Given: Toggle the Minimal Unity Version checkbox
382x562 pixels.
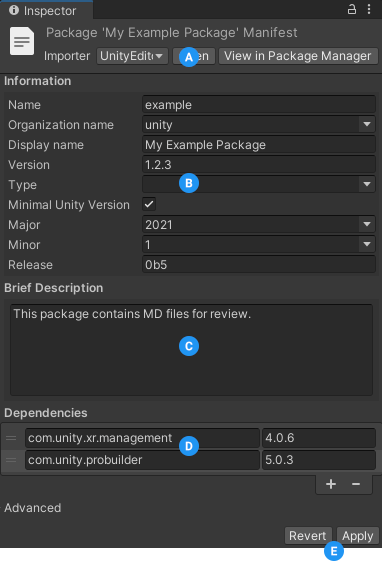Looking at the screenshot, I should click(x=149, y=205).
